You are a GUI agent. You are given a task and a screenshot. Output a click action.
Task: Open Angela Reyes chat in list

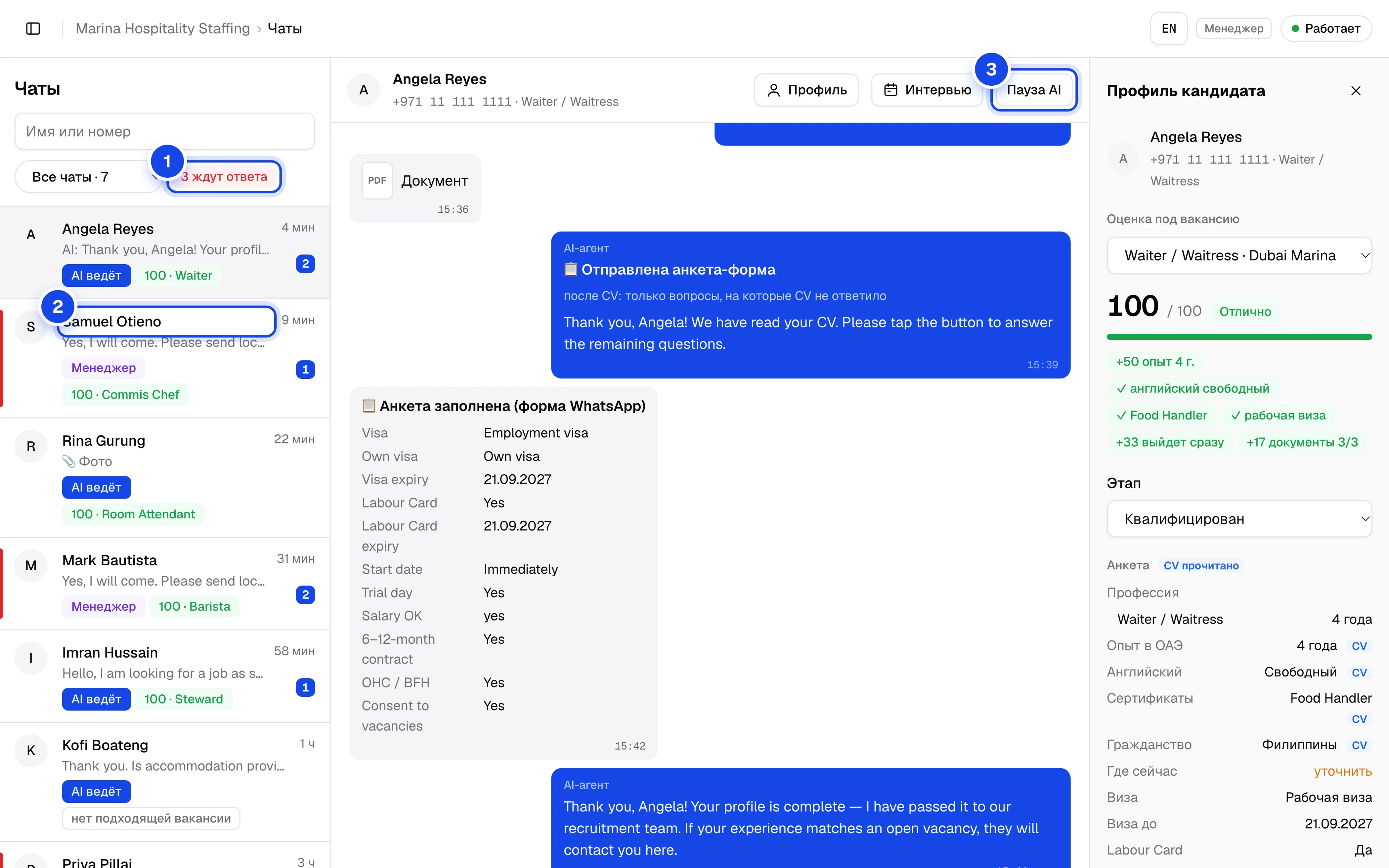(165, 253)
